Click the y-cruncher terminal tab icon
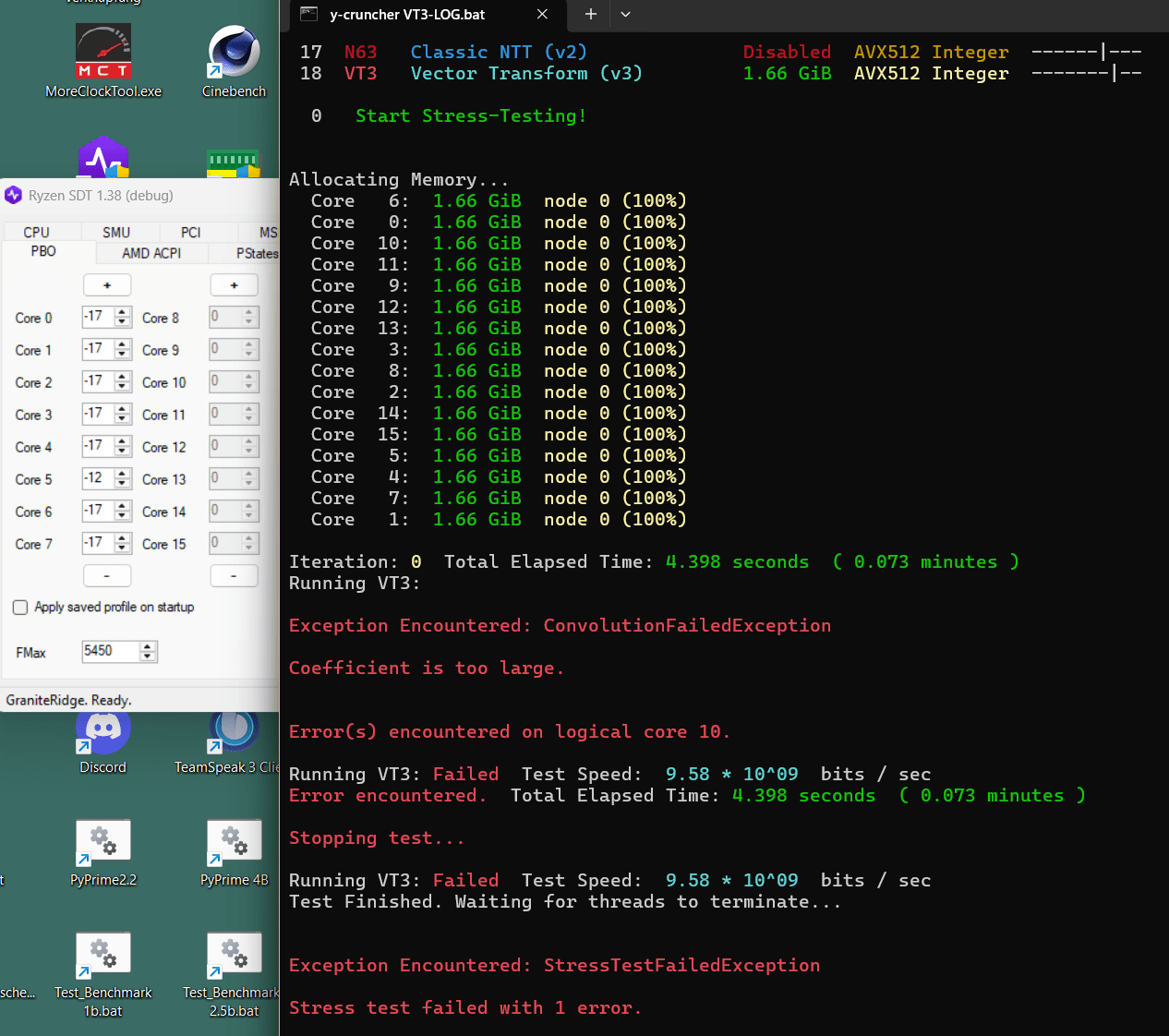This screenshot has width=1169, height=1036. [309, 14]
